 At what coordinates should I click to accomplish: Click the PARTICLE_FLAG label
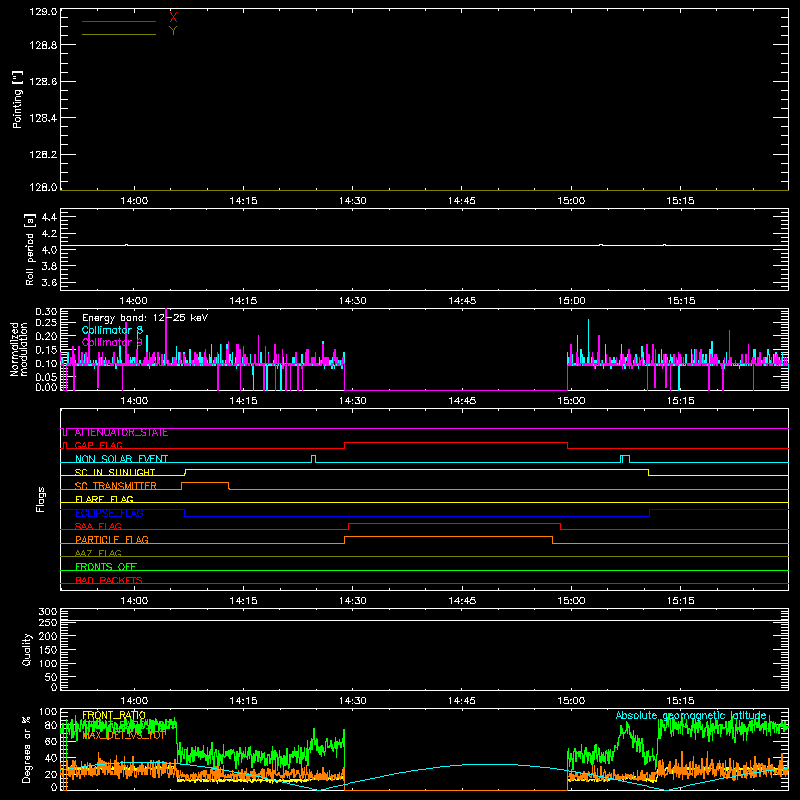[112, 540]
